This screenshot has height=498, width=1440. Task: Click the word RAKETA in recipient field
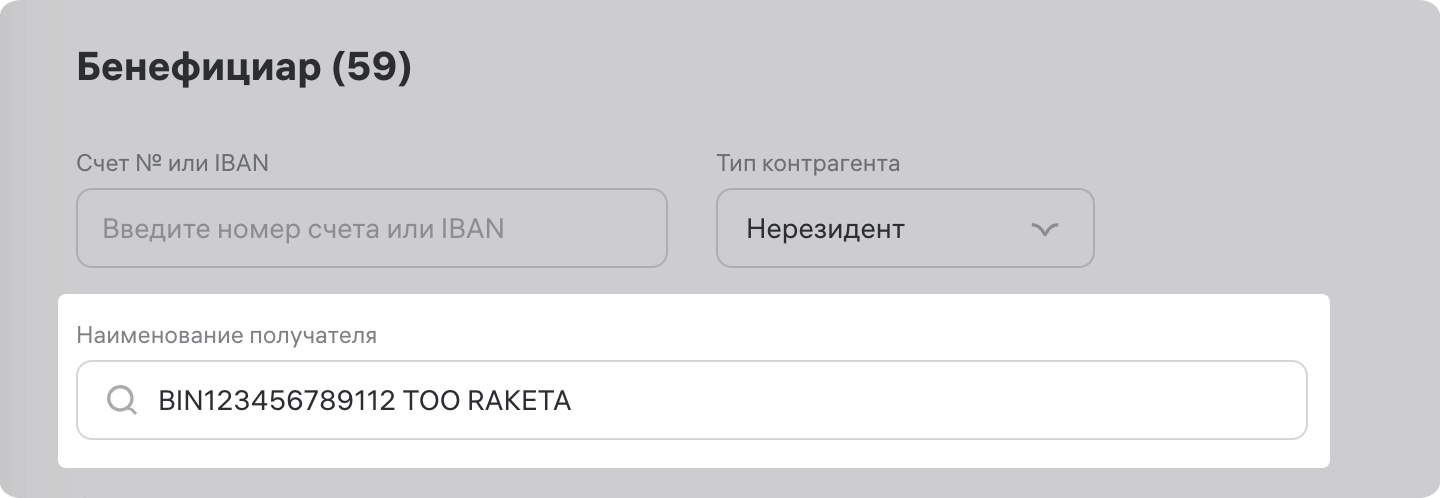coord(520,401)
